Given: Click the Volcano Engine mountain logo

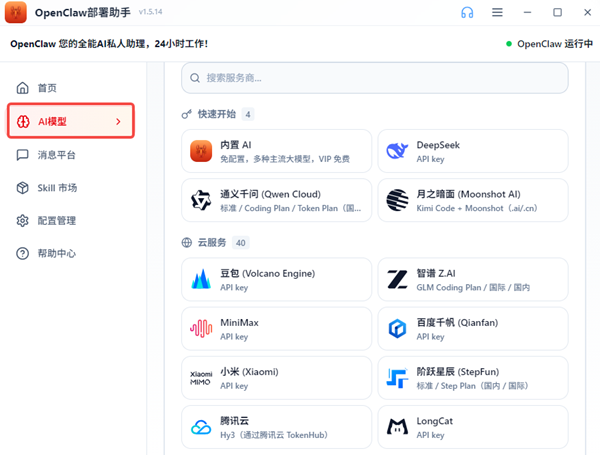Looking at the screenshot, I should [x=201, y=279].
